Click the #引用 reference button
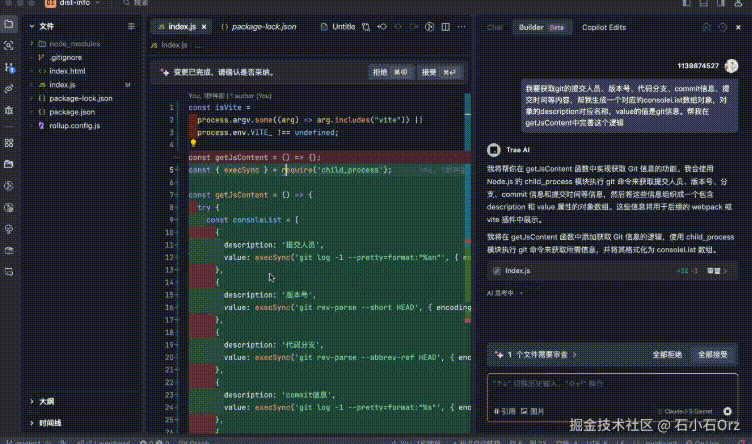Image resolution: width=752 pixels, height=444 pixels. click(504, 411)
